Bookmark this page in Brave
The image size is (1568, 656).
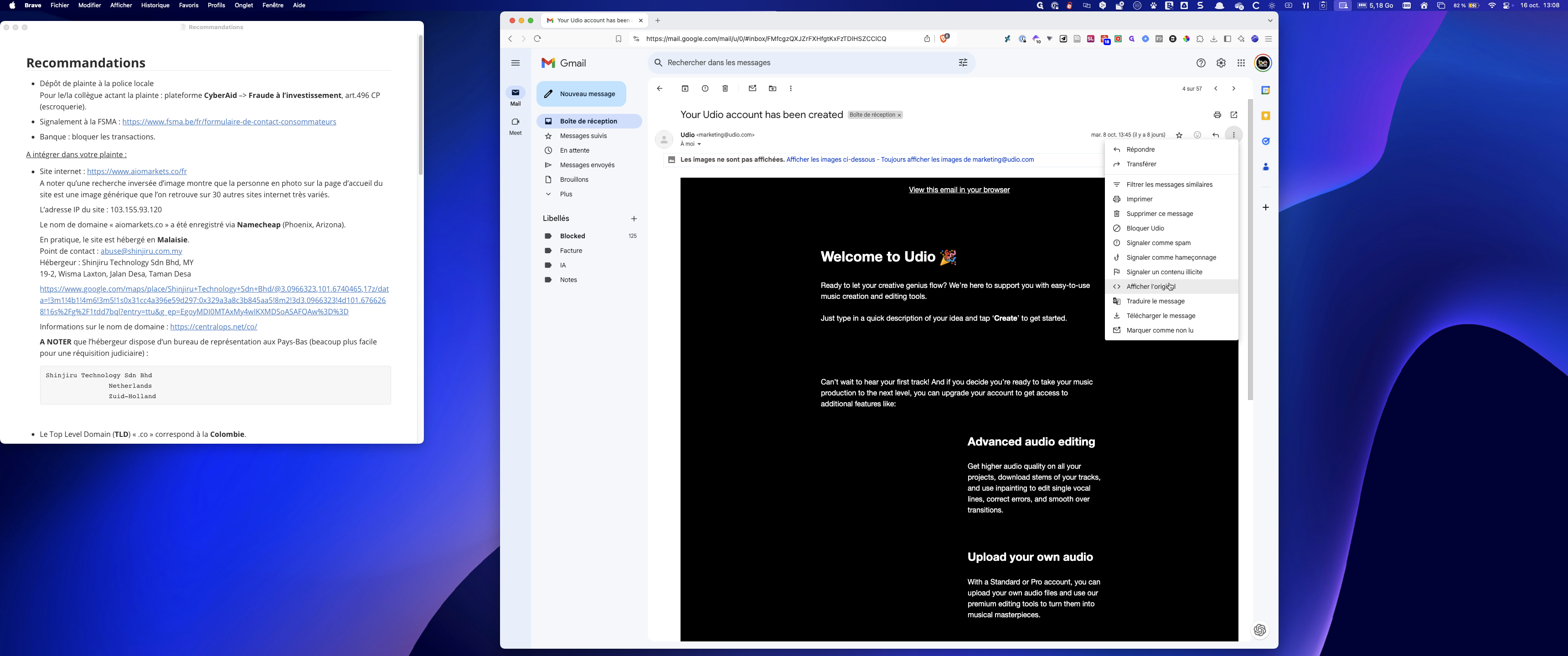(619, 39)
